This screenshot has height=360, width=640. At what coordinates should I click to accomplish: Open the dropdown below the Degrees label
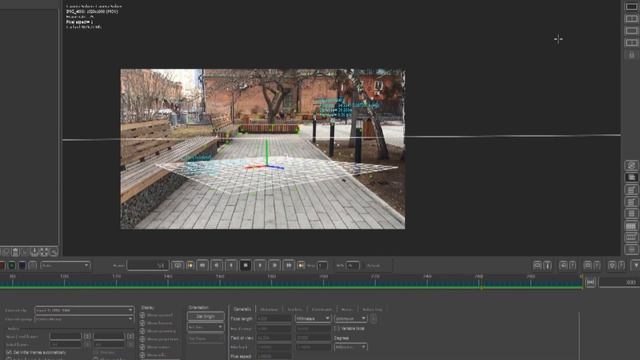click(351, 347)
